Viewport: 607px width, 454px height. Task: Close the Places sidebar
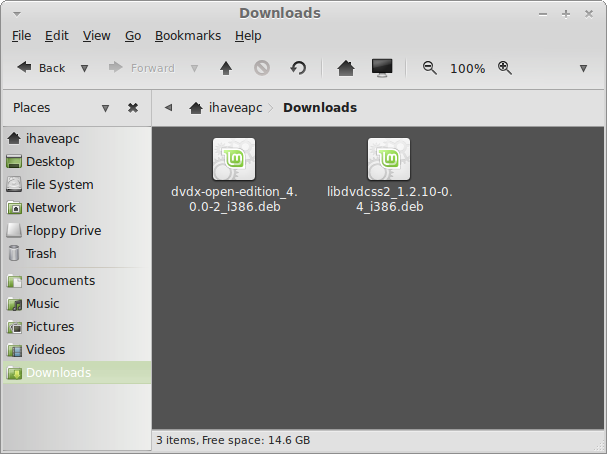click(133, 108)
